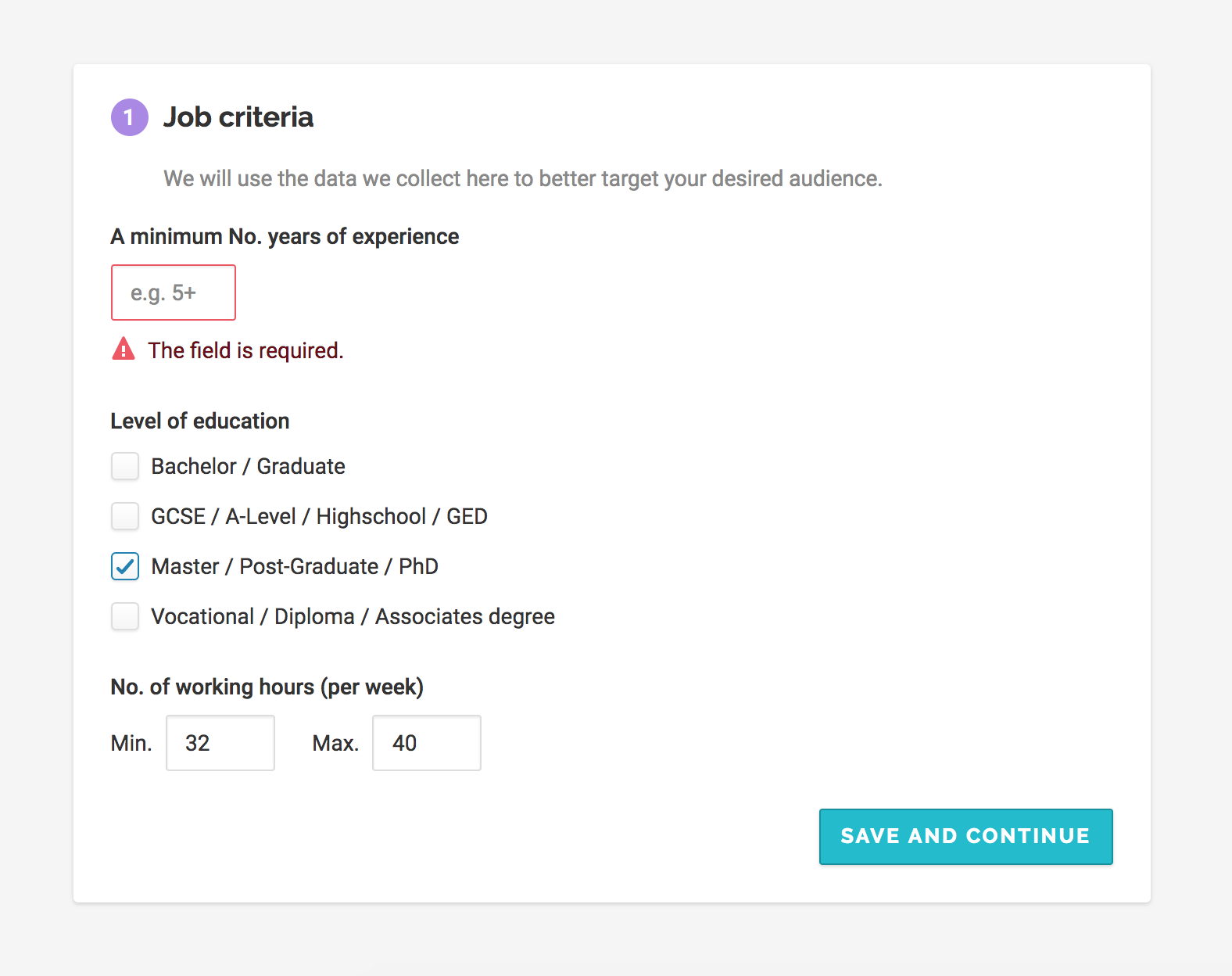
Task: Click the 'Max.' label
Action: tap(335, 743)
